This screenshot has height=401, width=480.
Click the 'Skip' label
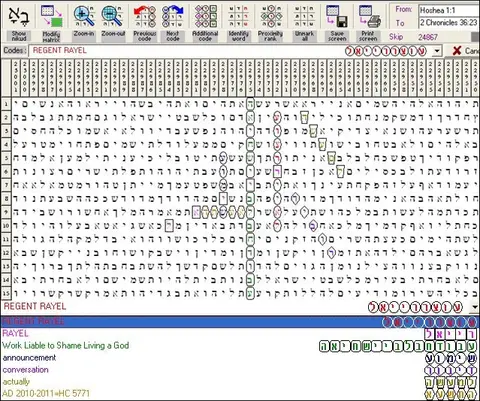pyautogui.click(x=396, y=37)
